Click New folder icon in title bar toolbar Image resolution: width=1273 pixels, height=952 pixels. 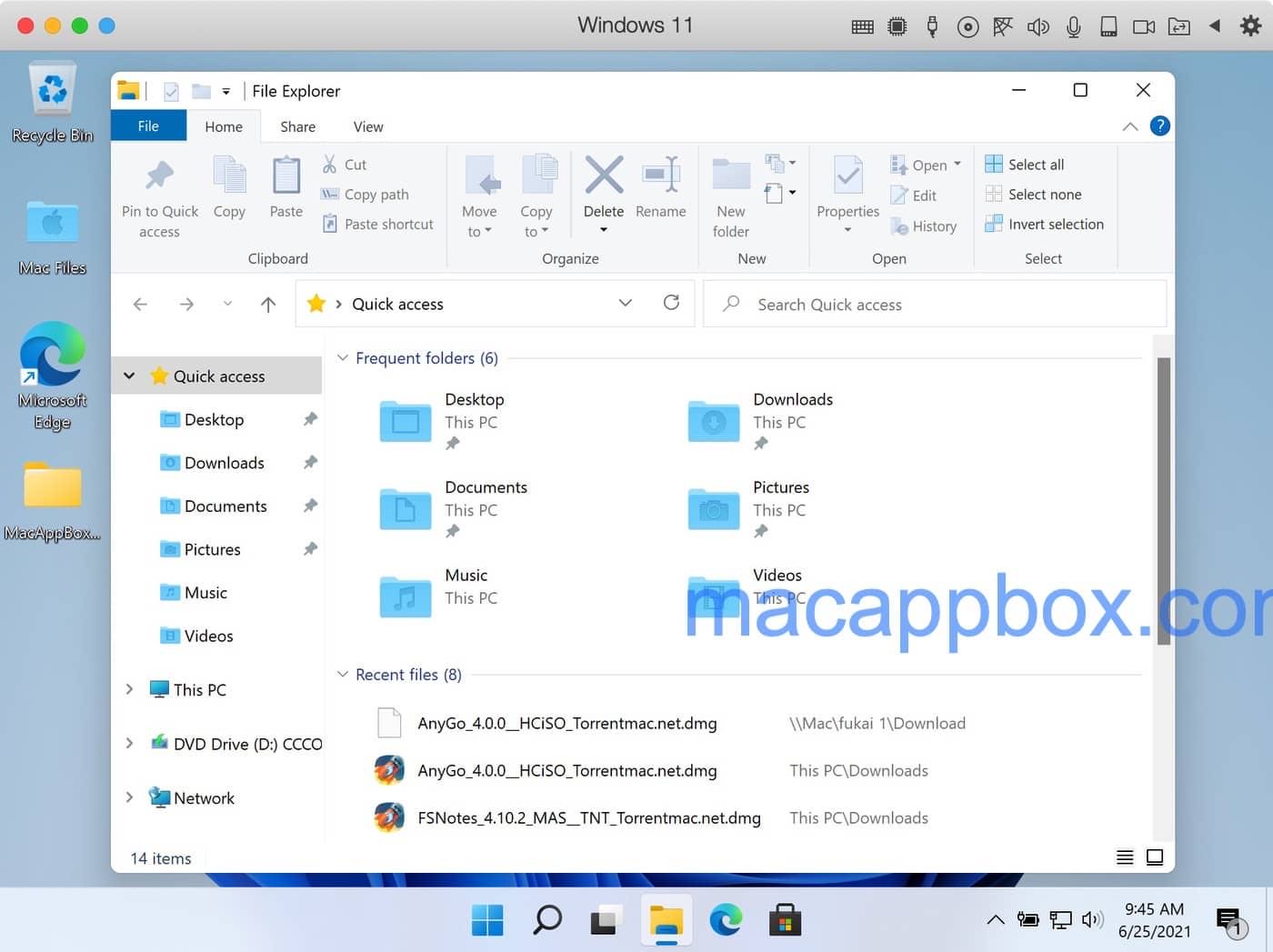pos(202,91)
